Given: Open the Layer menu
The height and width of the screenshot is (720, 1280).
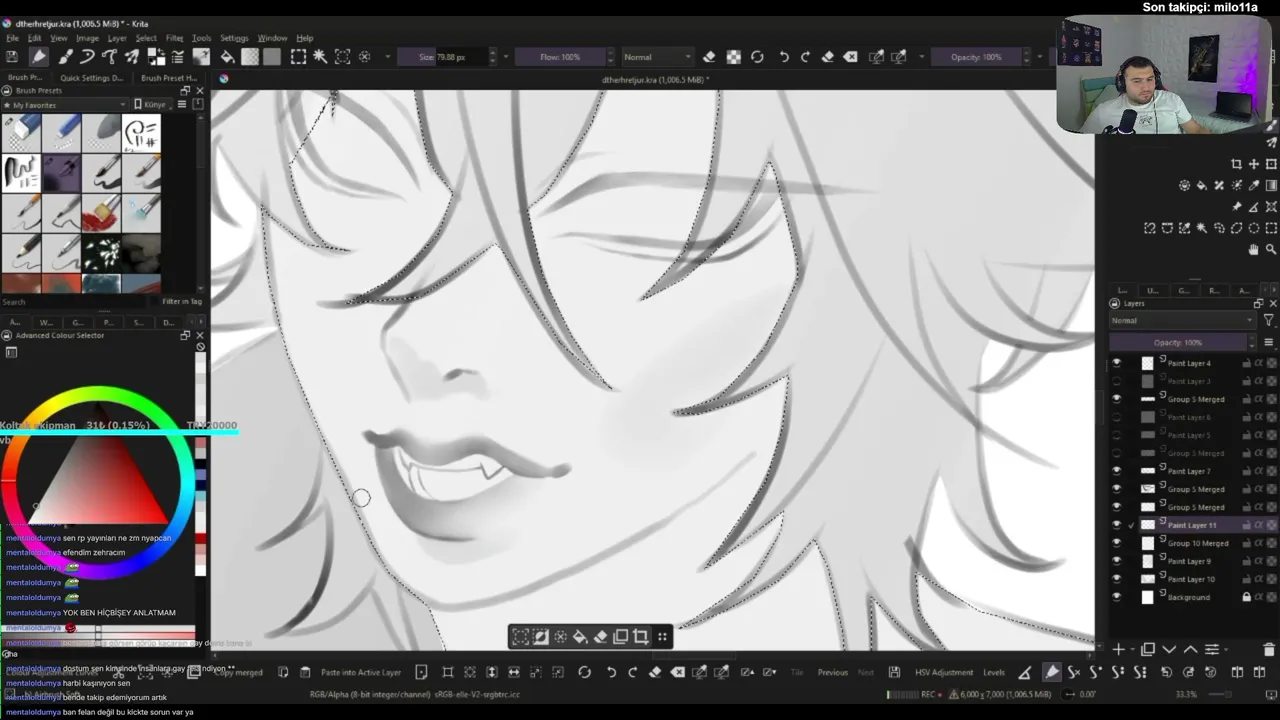Looking at the screenshot, I should (x=117, y=38).
